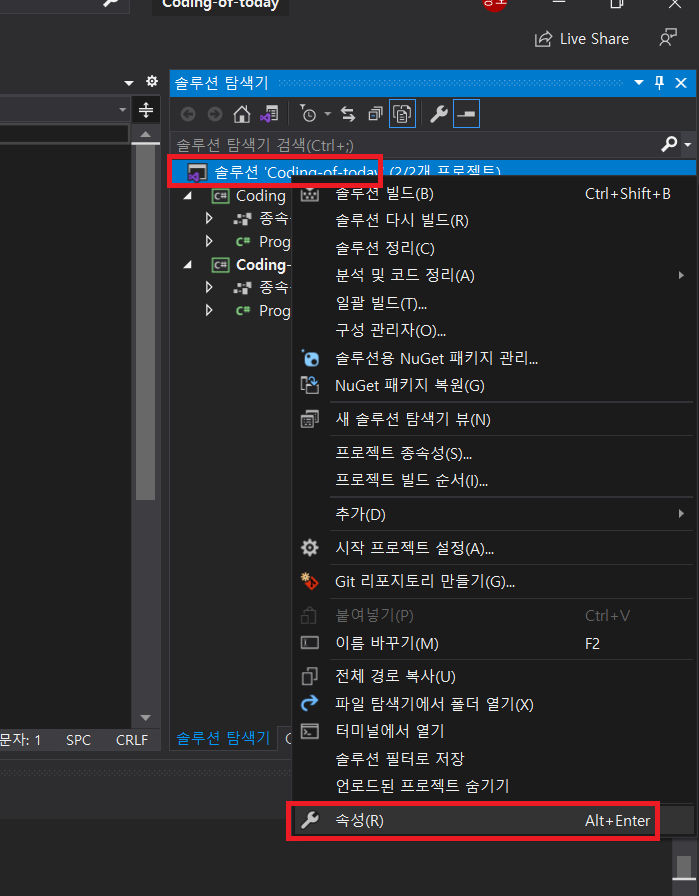
Task: Click the gear icon above the editor scrollbar
Action: [x=151, y=81]
